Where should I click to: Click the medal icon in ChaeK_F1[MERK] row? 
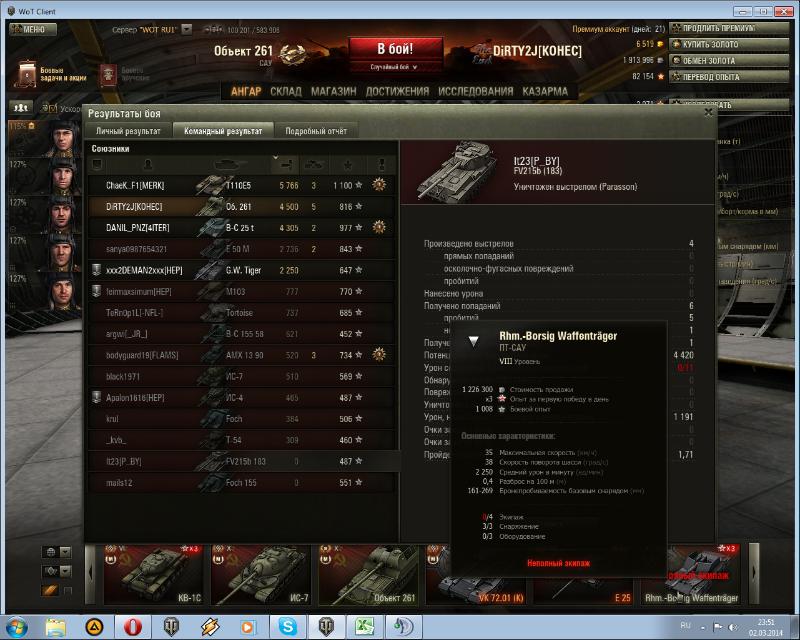click(x=379, y=184)
